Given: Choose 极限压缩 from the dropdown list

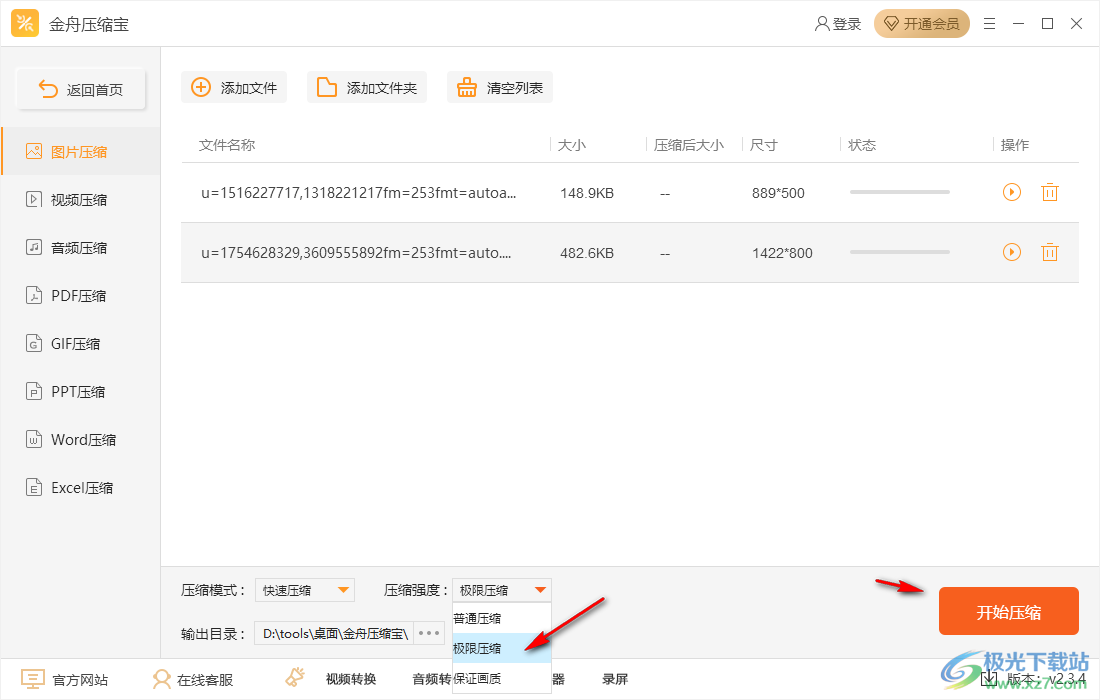Looking at the screenshot, I should click(502, 648).
